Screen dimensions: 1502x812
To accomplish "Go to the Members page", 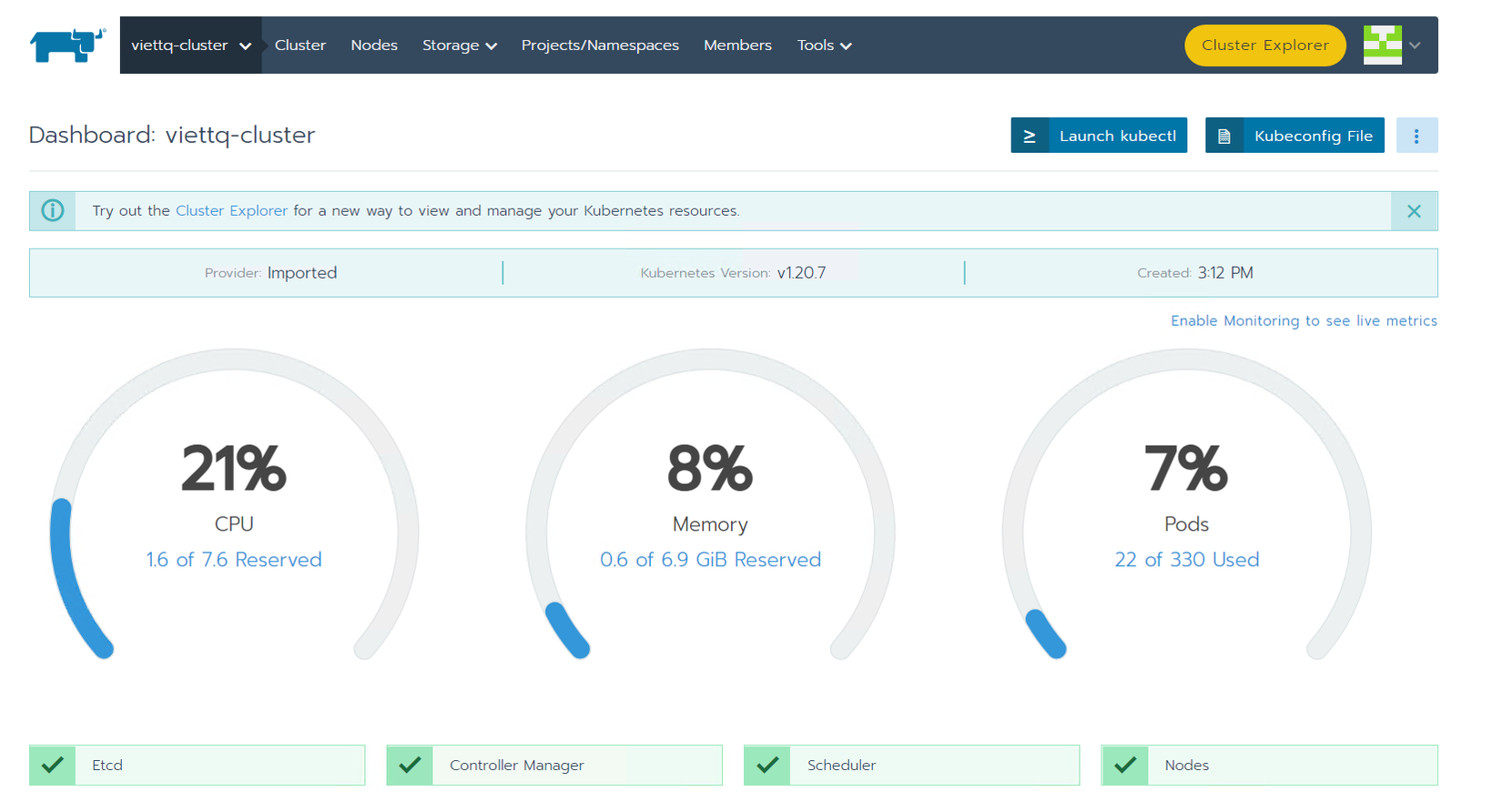I will point(737,46).
